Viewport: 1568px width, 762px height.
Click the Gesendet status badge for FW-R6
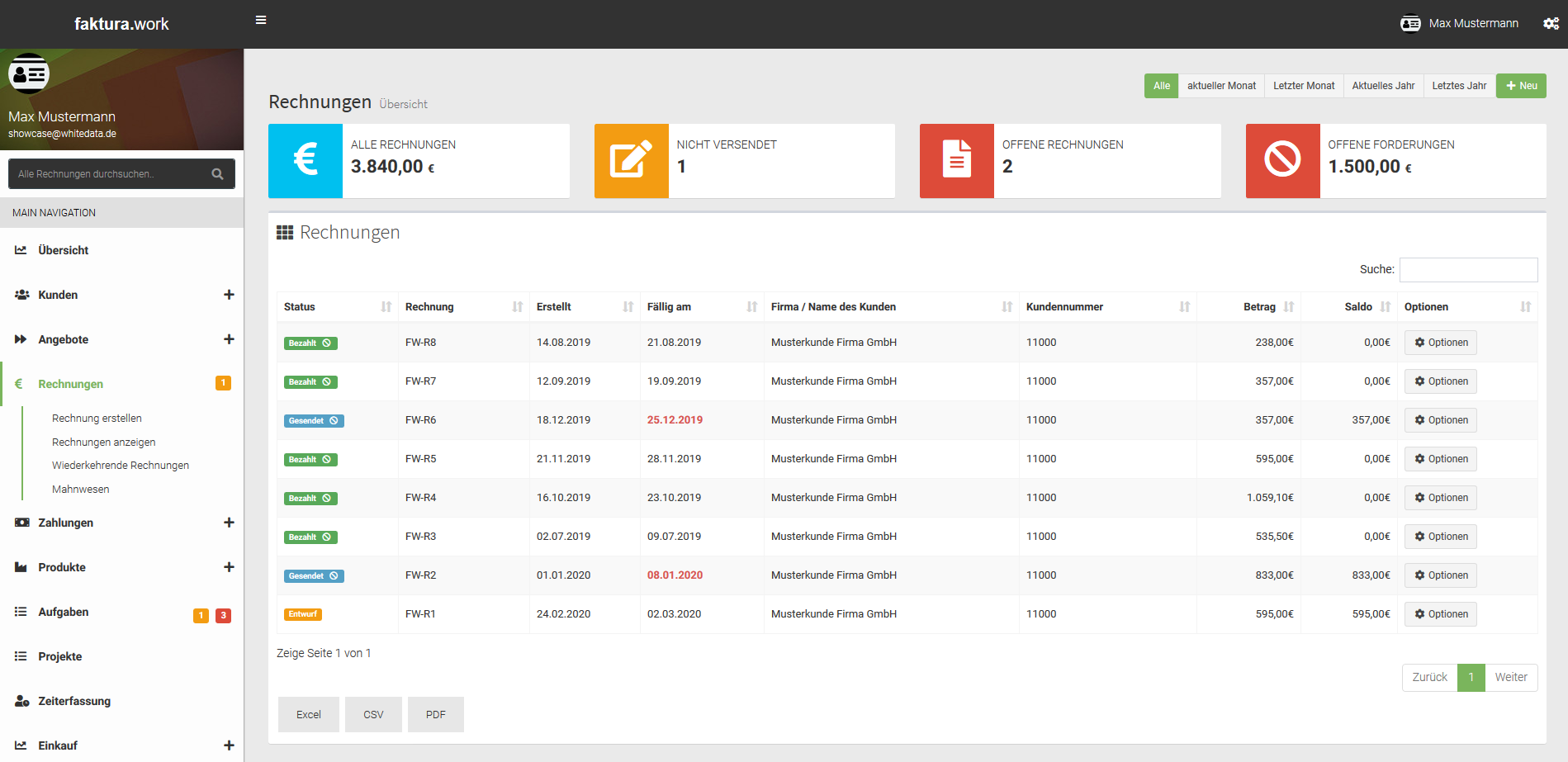click(x=314, y=421)
